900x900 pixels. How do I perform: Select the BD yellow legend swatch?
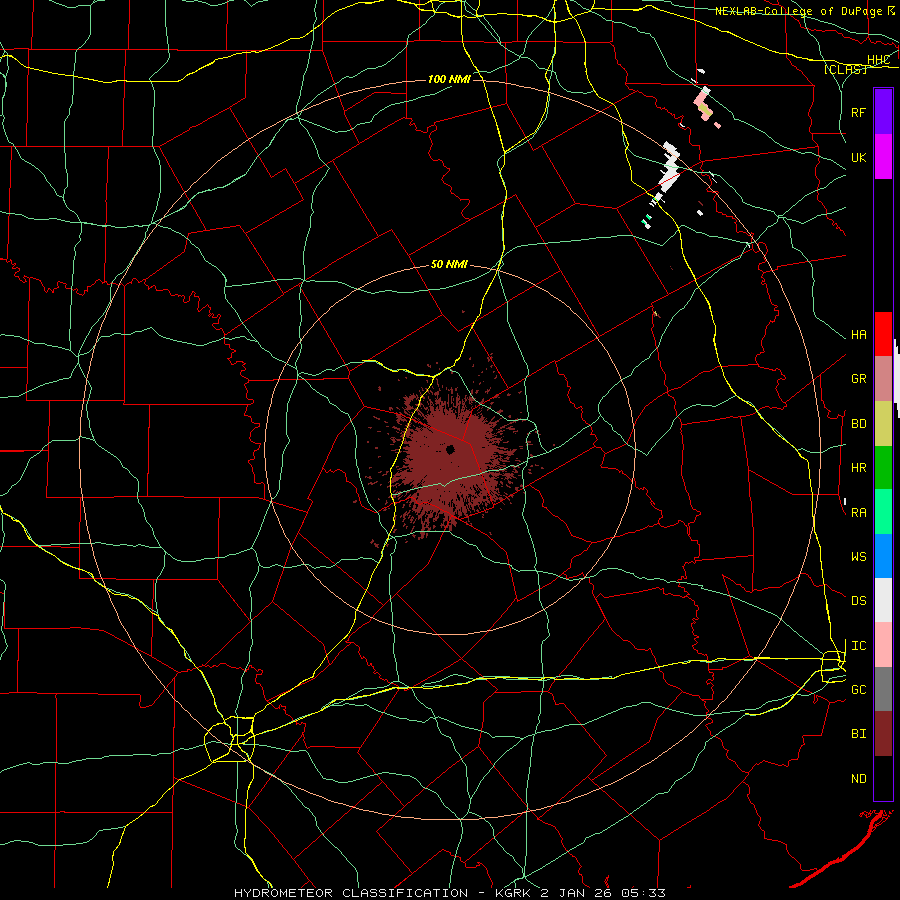click(883, 424)
